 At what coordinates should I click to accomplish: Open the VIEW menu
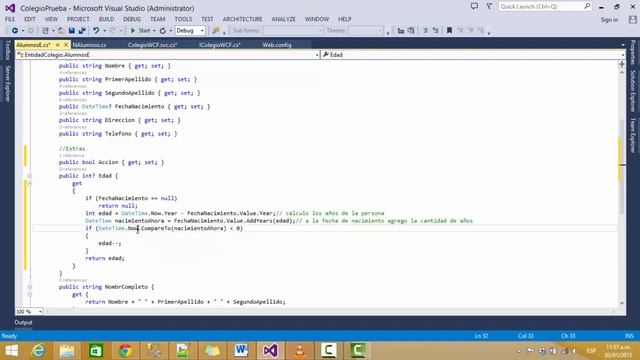coord(51,19)
